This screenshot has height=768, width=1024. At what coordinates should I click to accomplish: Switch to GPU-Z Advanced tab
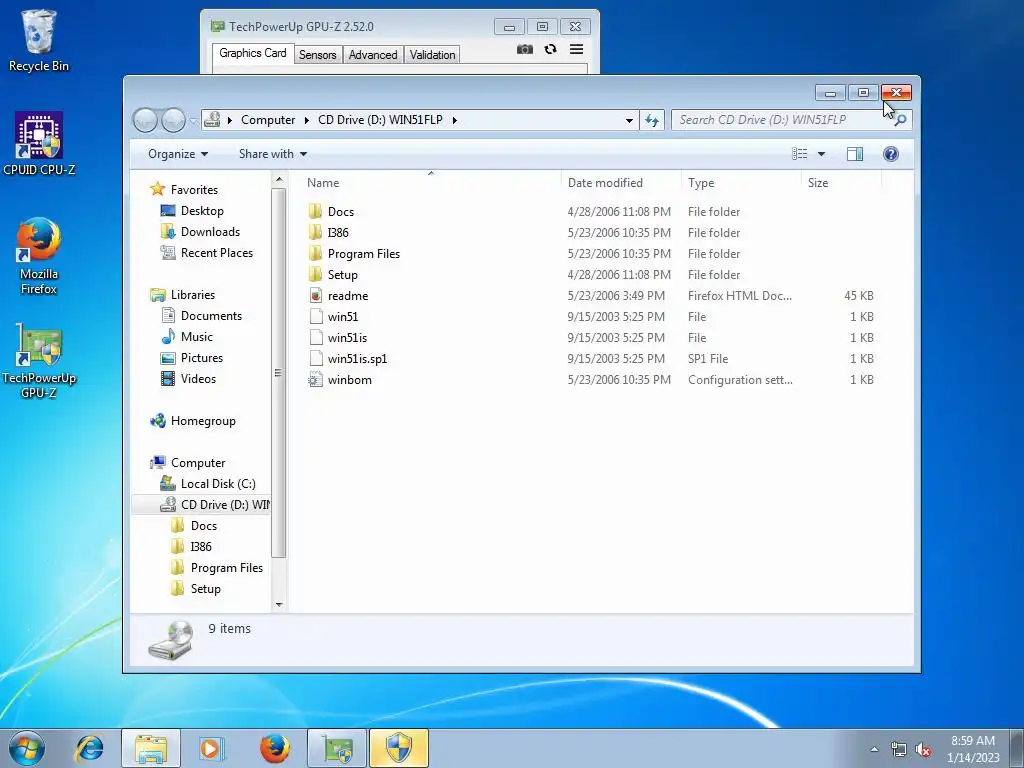[372, 55]
